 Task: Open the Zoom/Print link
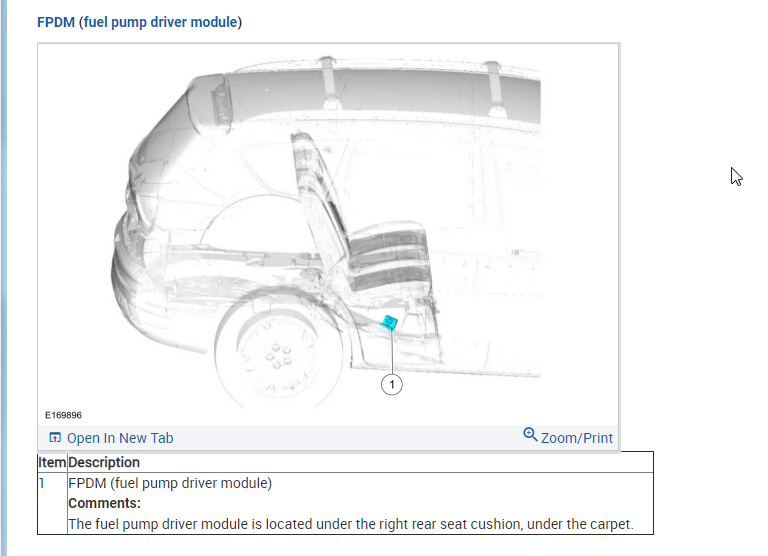pos(576,438)
